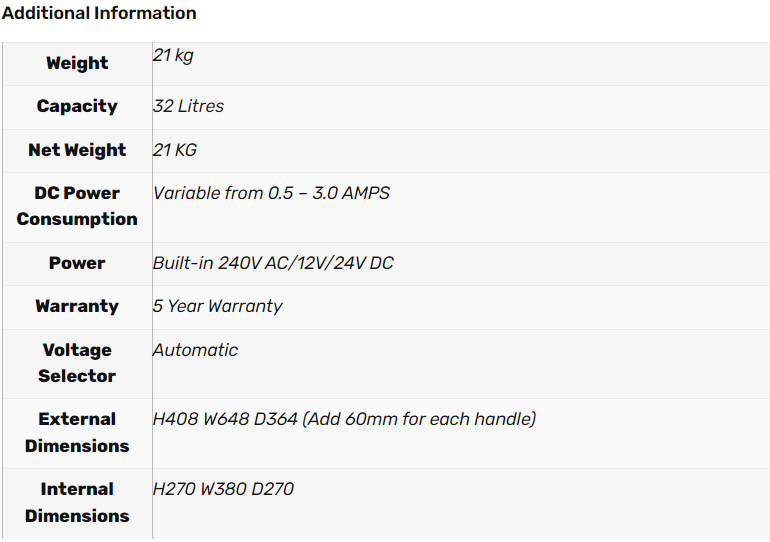The width and height of the screenshot is (770, 542).
Task: Select the Capacity row label
Action: (x=77, y=107)
